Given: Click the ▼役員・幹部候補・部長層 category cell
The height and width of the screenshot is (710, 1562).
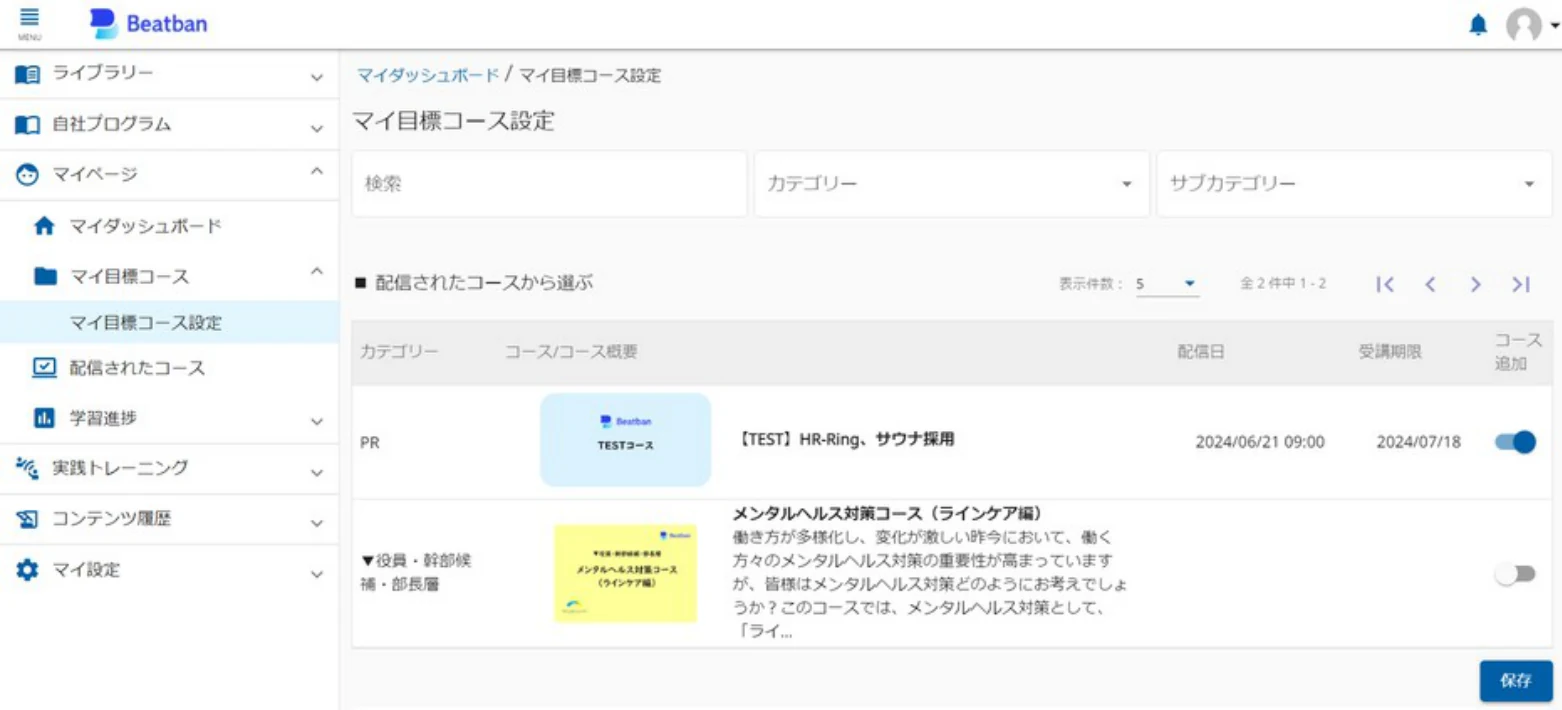Looking at the screenshot, I should [x=416, y=572].
